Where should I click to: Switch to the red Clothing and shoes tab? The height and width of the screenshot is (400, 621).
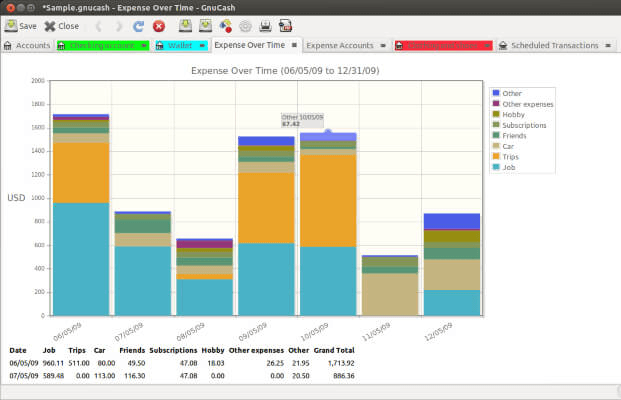pyautogui.click(x=442, y=46)
